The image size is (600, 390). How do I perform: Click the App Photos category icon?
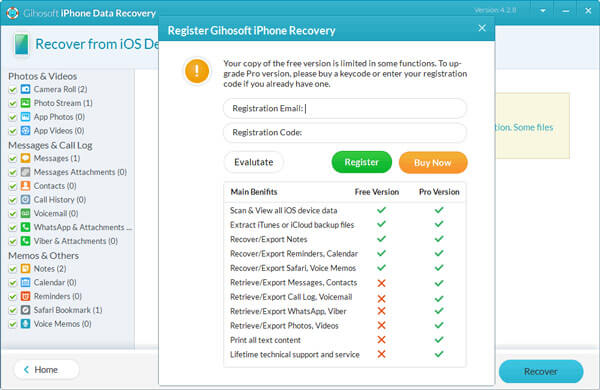pyautogui.click(x=25, y=117)
